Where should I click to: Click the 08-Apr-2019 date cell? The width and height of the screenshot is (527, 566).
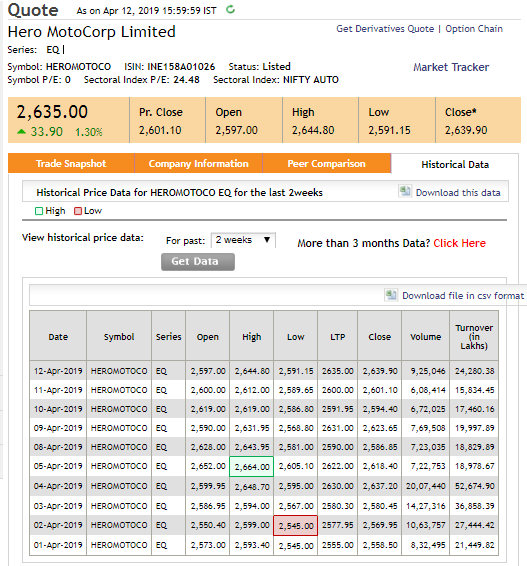(x=58, y=447)
